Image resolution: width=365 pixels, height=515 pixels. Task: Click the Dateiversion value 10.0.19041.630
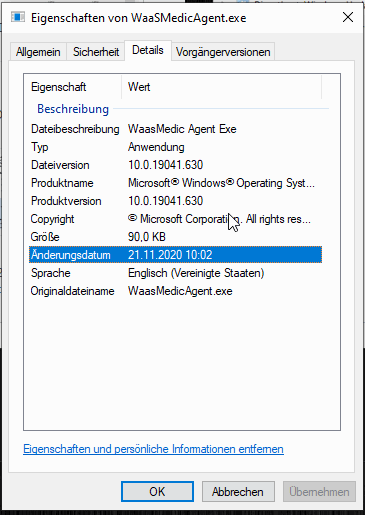click(166, 165)
